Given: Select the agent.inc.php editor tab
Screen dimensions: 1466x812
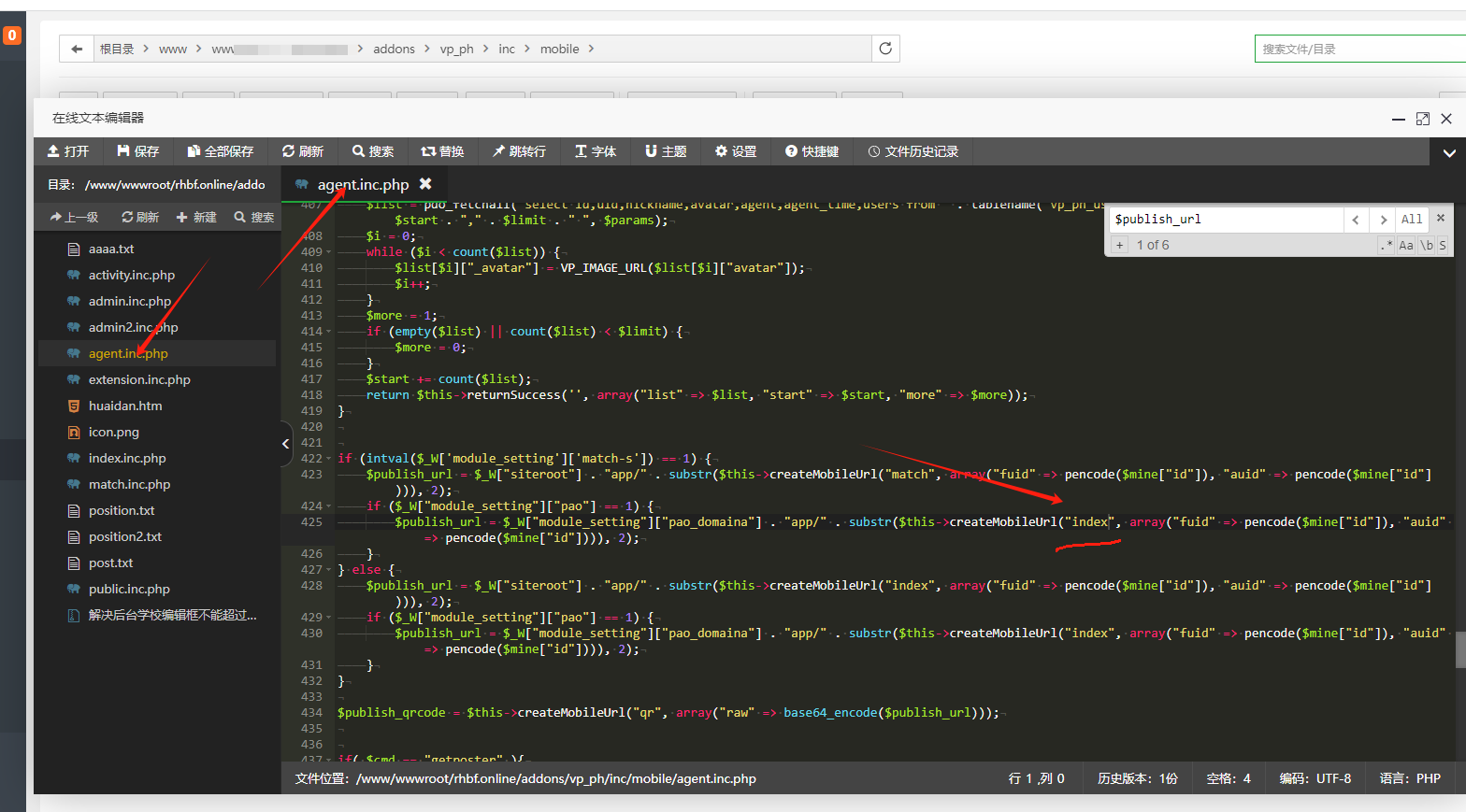Looking at the screenshot, I should point(363,184).
